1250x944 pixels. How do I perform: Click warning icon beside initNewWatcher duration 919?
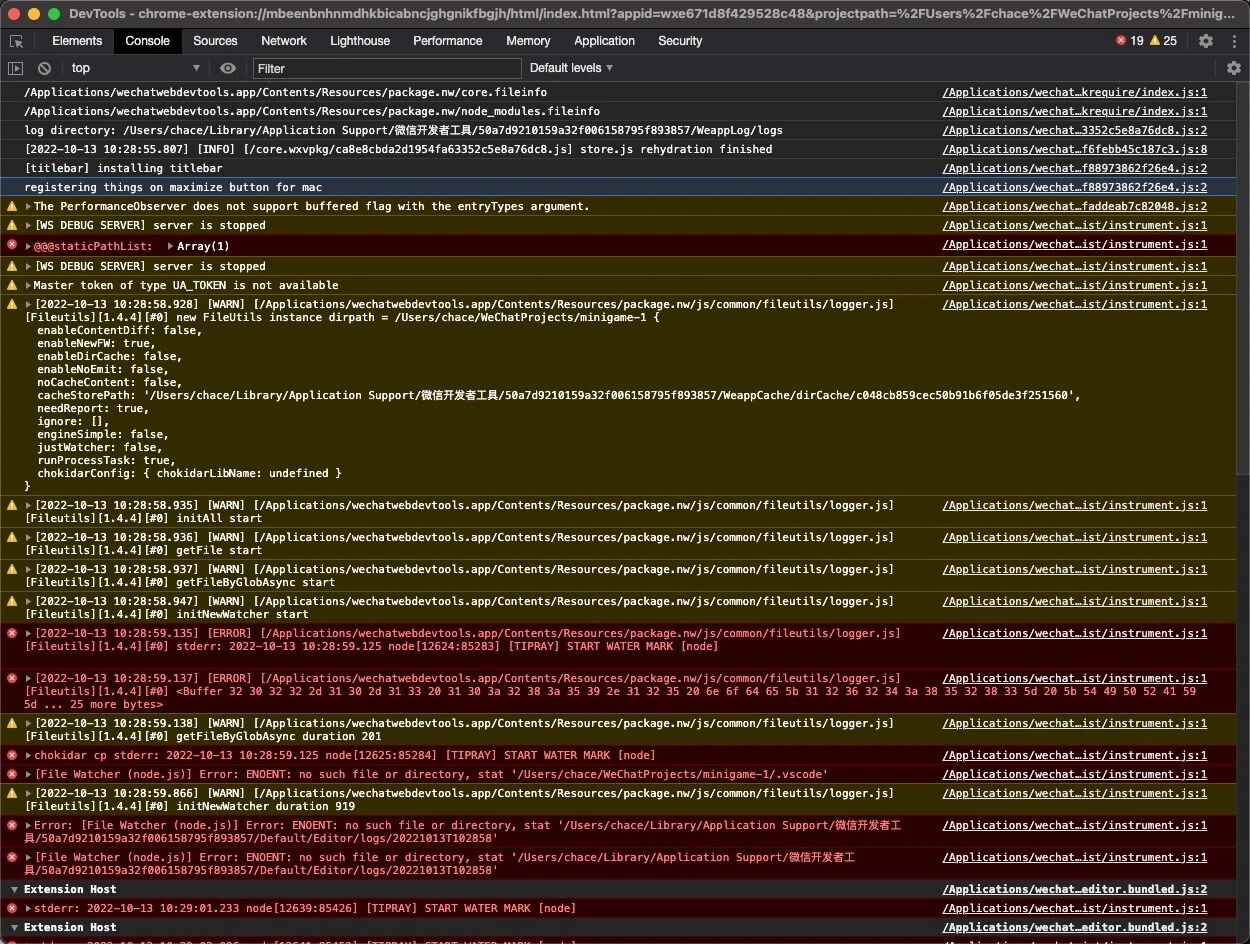12,793
